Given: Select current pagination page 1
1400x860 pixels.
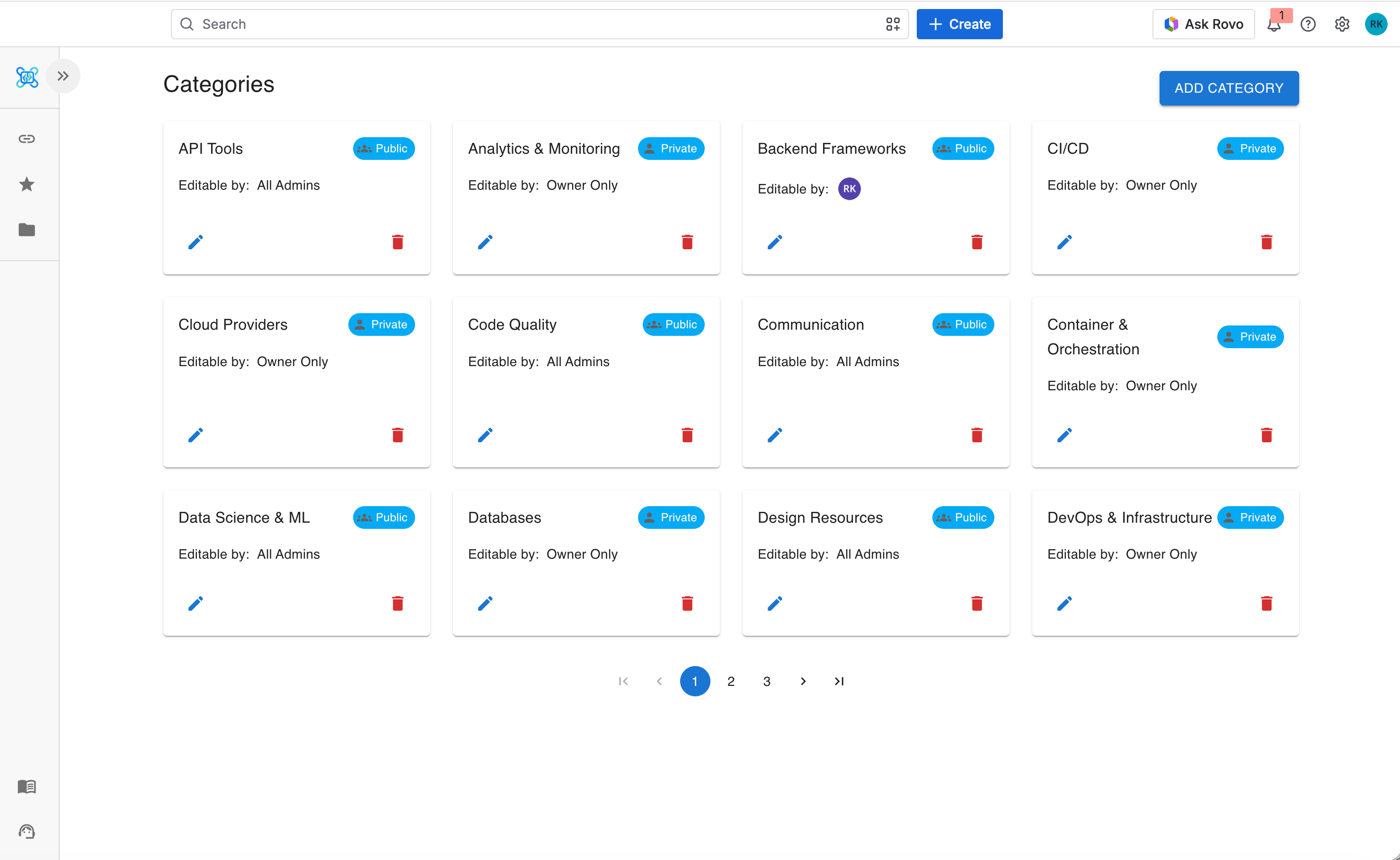Looking at the screenshot, I should (695, 681).
